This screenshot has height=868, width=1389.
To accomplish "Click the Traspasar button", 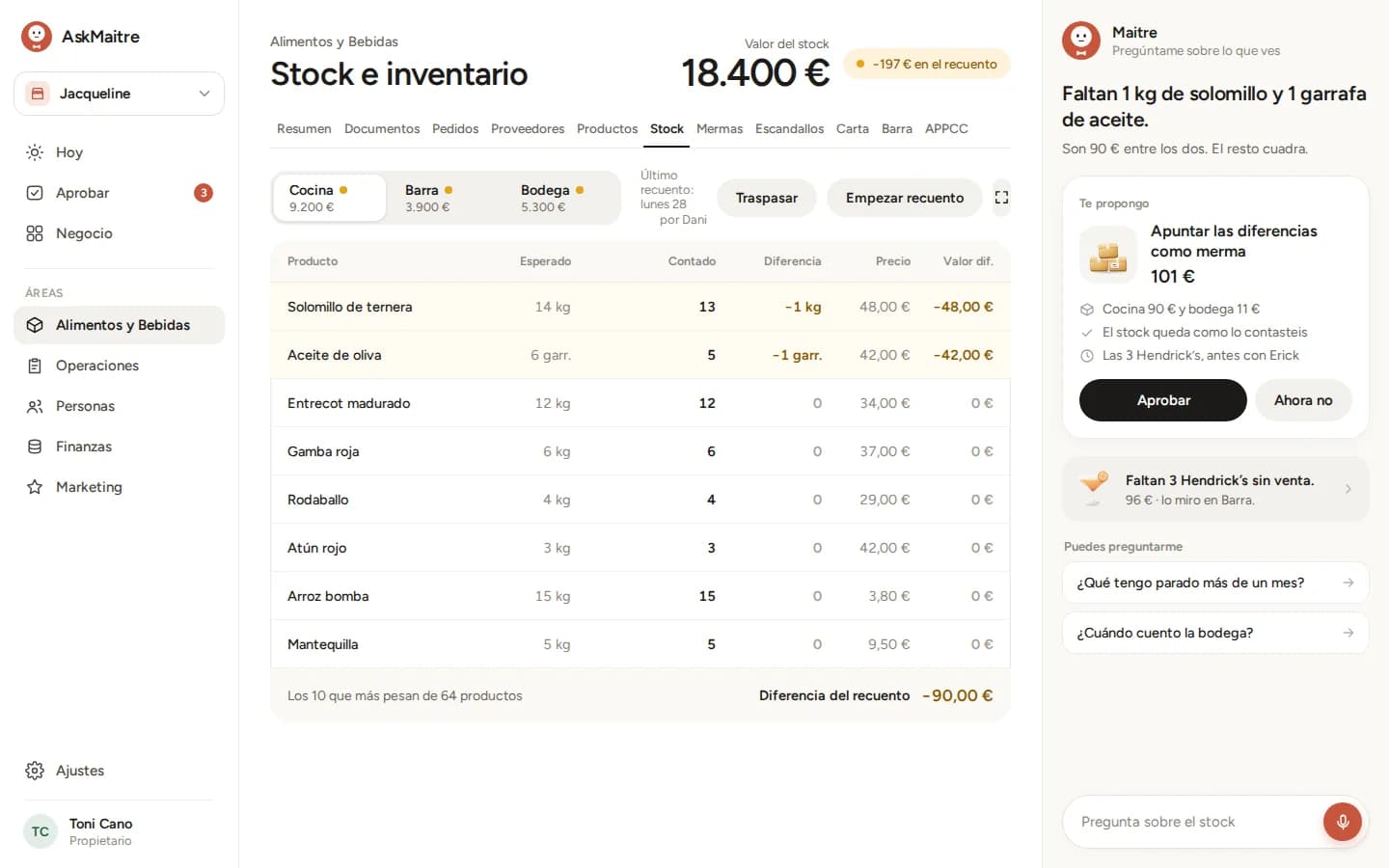I will click(767, 198).
